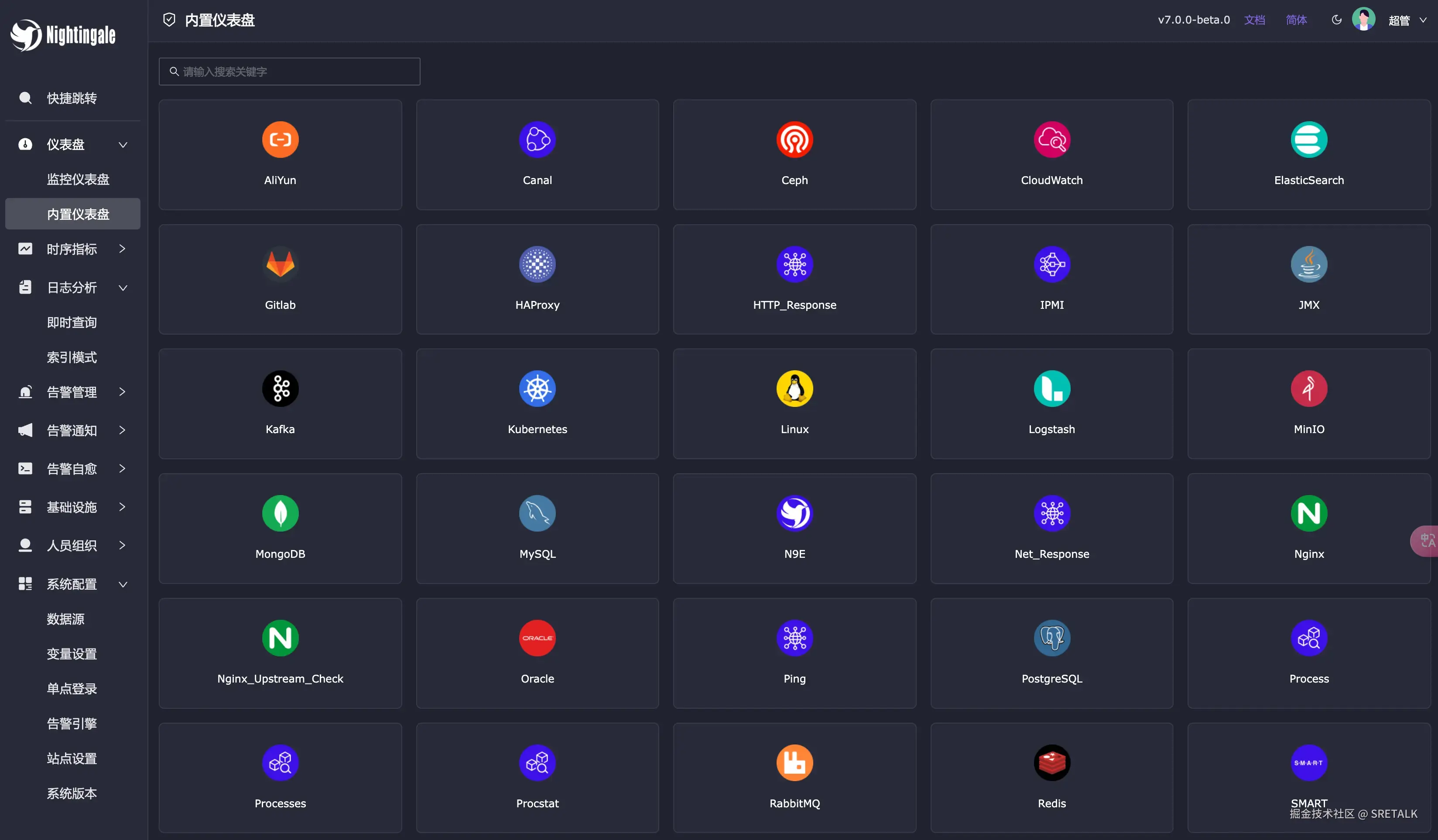This screenshot has height=840, width=1438.
Task: Click the ElasticSearch dashboard icon
Action: tap(1308, 140)
